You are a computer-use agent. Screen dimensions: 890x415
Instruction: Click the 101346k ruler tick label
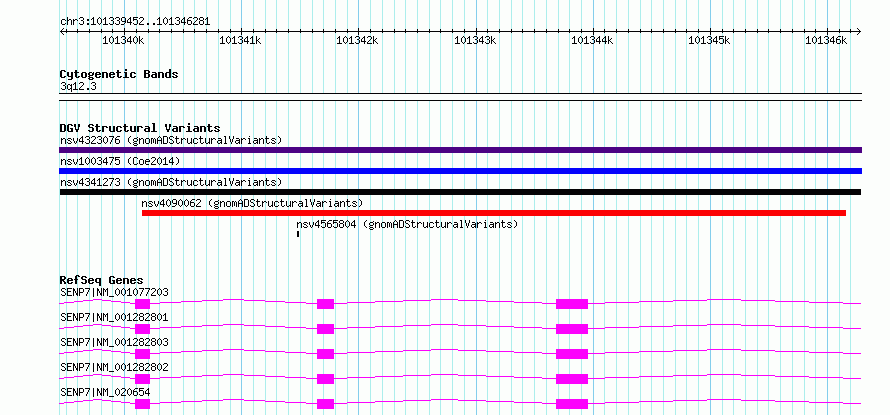click(x=826, y=40)
